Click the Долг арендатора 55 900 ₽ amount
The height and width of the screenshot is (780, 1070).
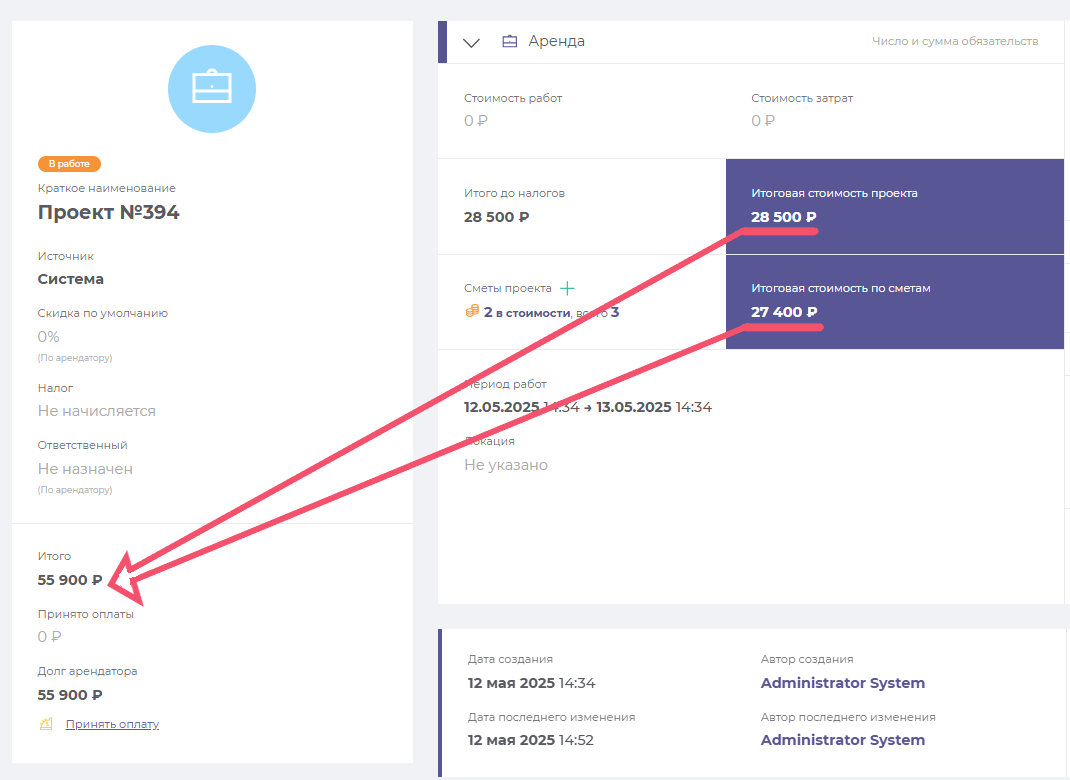[x=70, y=695]
